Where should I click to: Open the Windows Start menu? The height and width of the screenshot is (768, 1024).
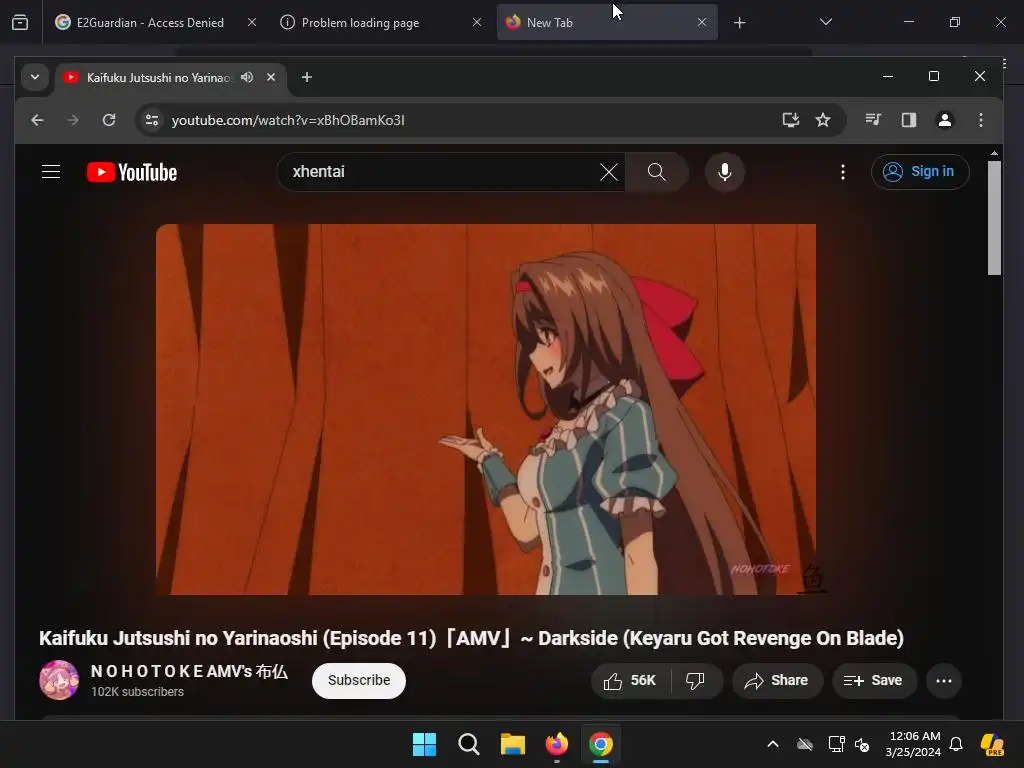[x=424, y=744]
